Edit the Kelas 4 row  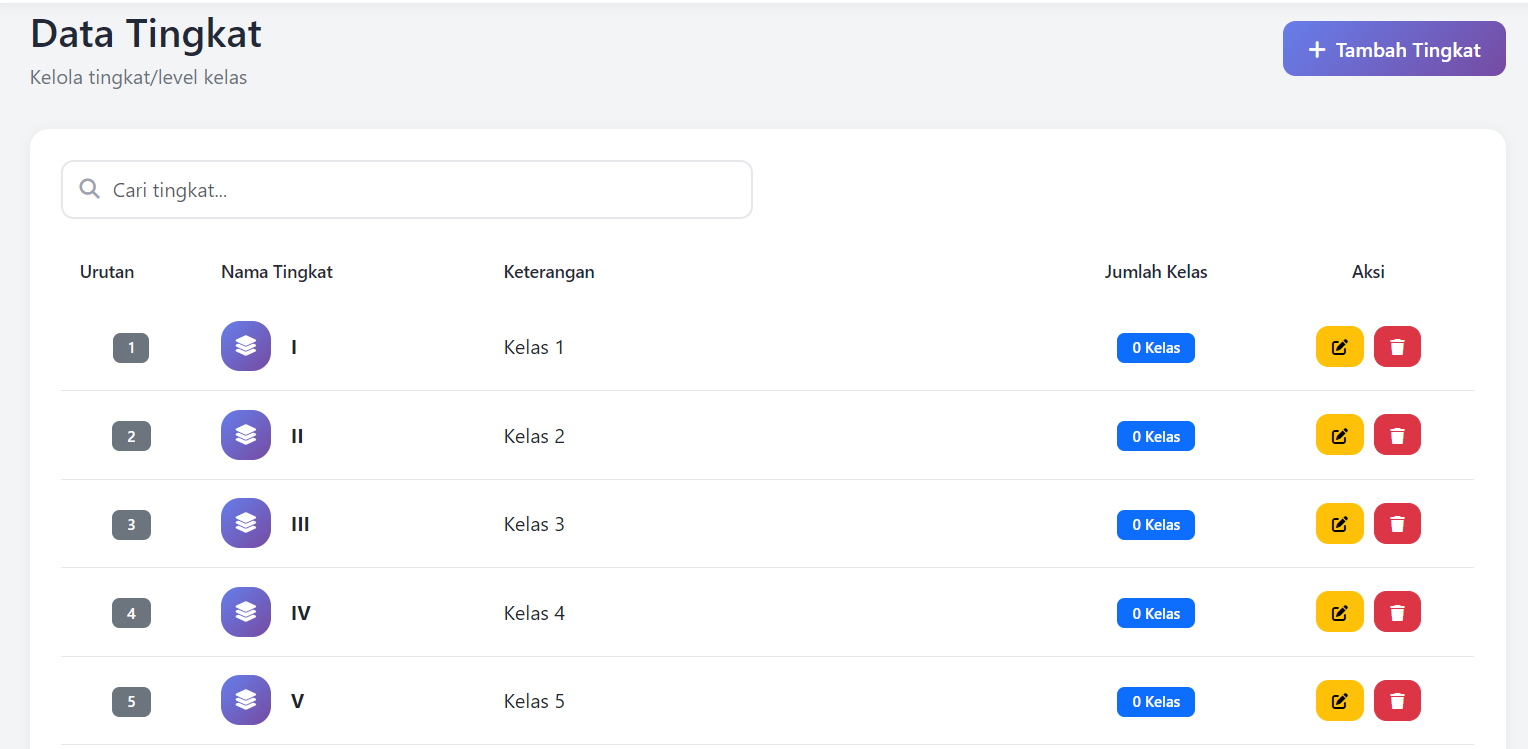click(x=1339, y=612)
